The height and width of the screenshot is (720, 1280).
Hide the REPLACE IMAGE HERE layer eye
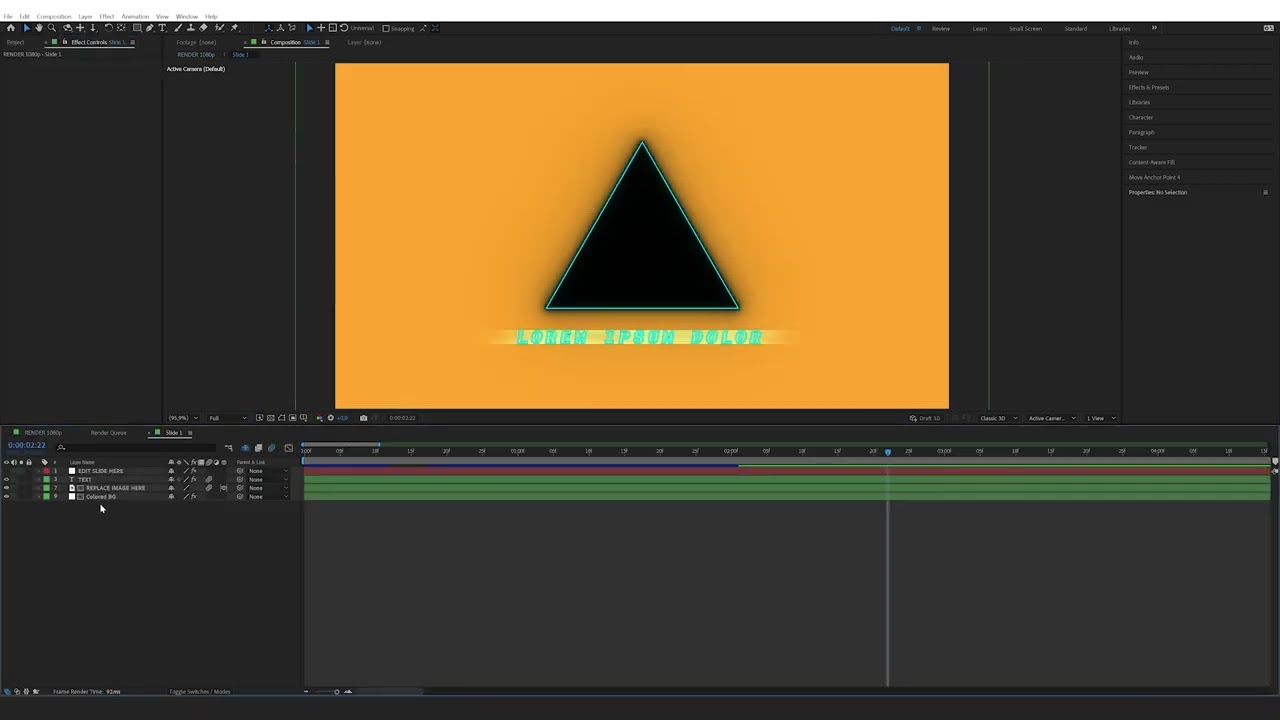6,488
